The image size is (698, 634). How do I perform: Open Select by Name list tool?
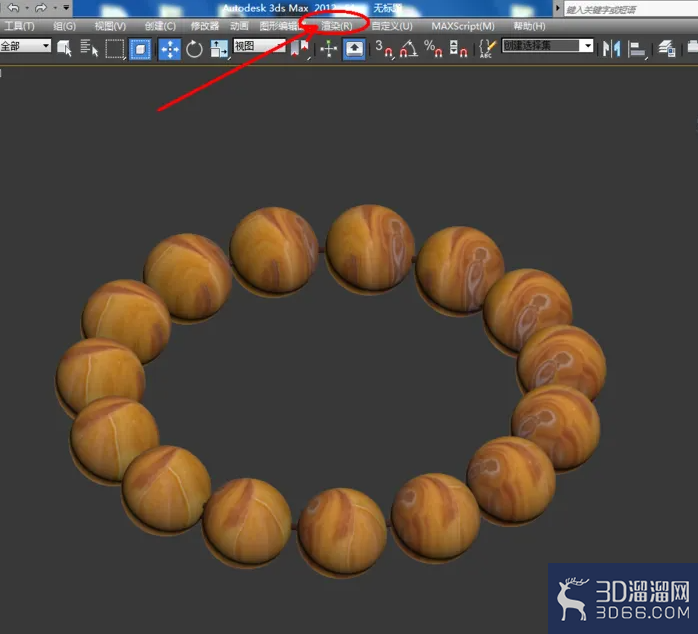(89, 49)
